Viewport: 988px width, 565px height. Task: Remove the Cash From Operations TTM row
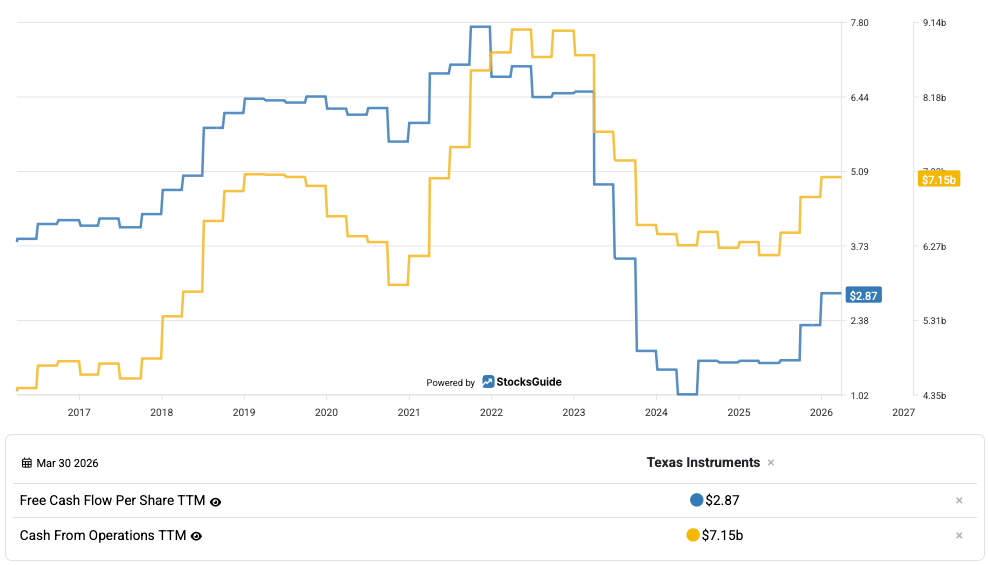pos(959,536)
